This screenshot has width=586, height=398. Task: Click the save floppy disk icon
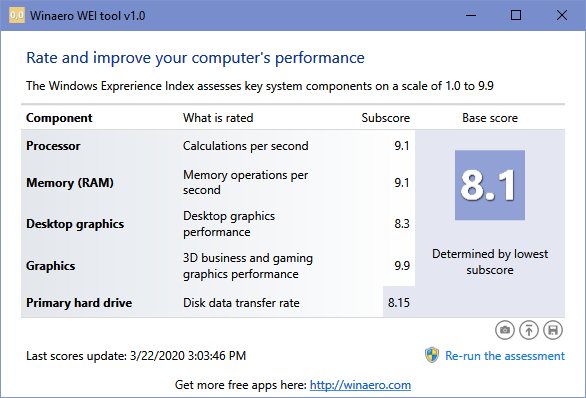[x=553, y=330]
